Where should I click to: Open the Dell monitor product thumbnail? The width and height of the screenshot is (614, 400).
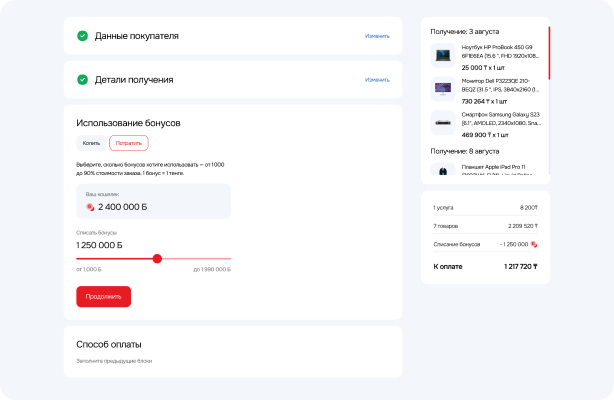coord(443,88)
